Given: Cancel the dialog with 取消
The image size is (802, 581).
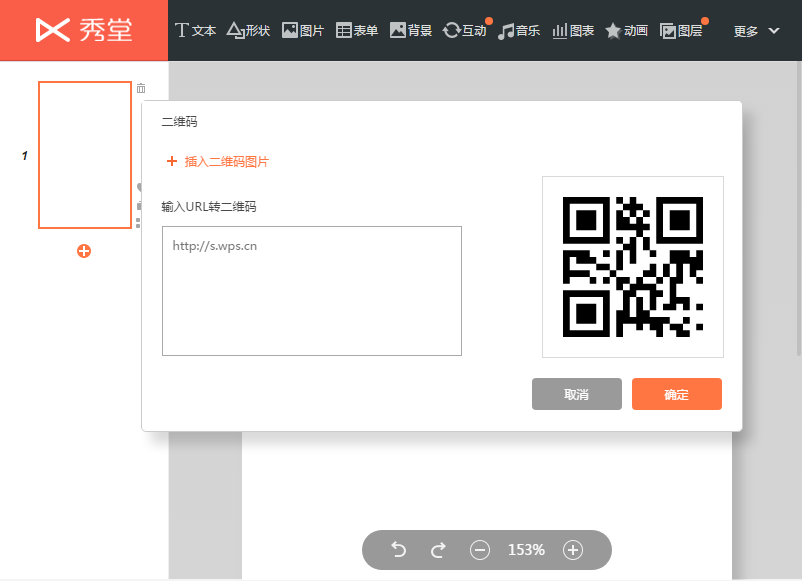Looking at the screenshot, I should point(577,394).
